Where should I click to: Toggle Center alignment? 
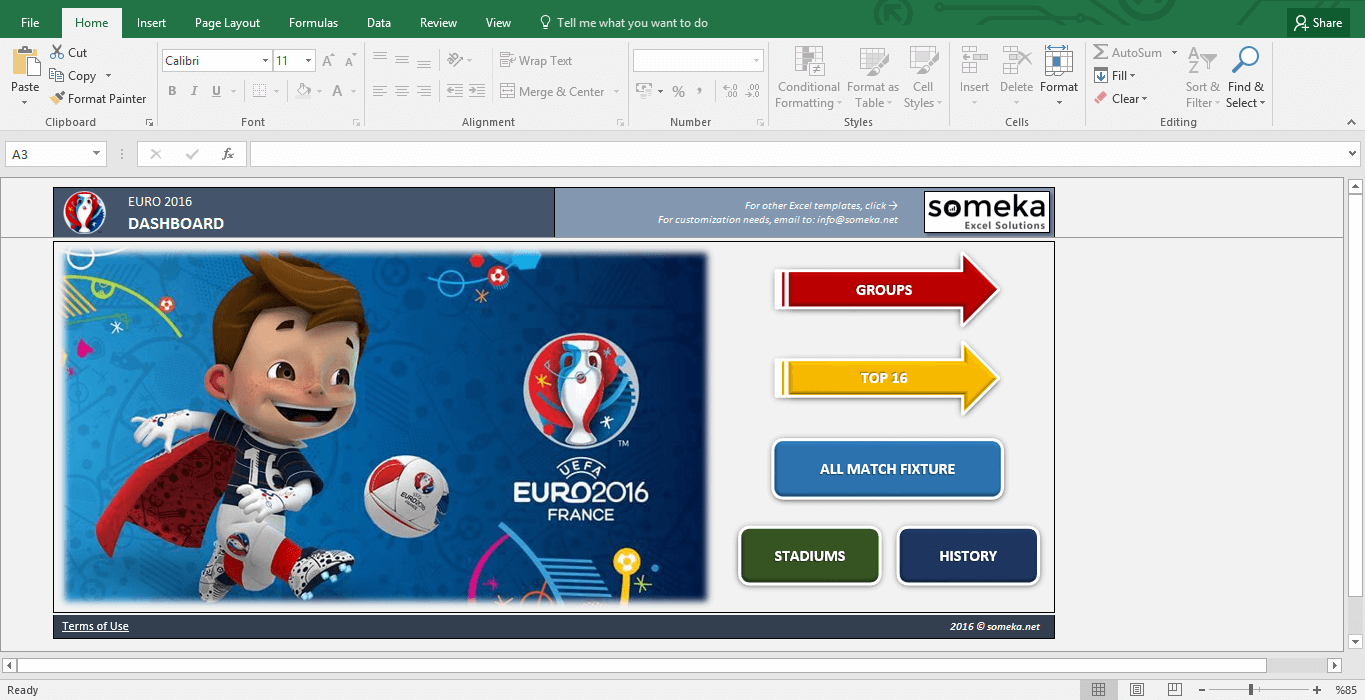(x=401, y=91)
